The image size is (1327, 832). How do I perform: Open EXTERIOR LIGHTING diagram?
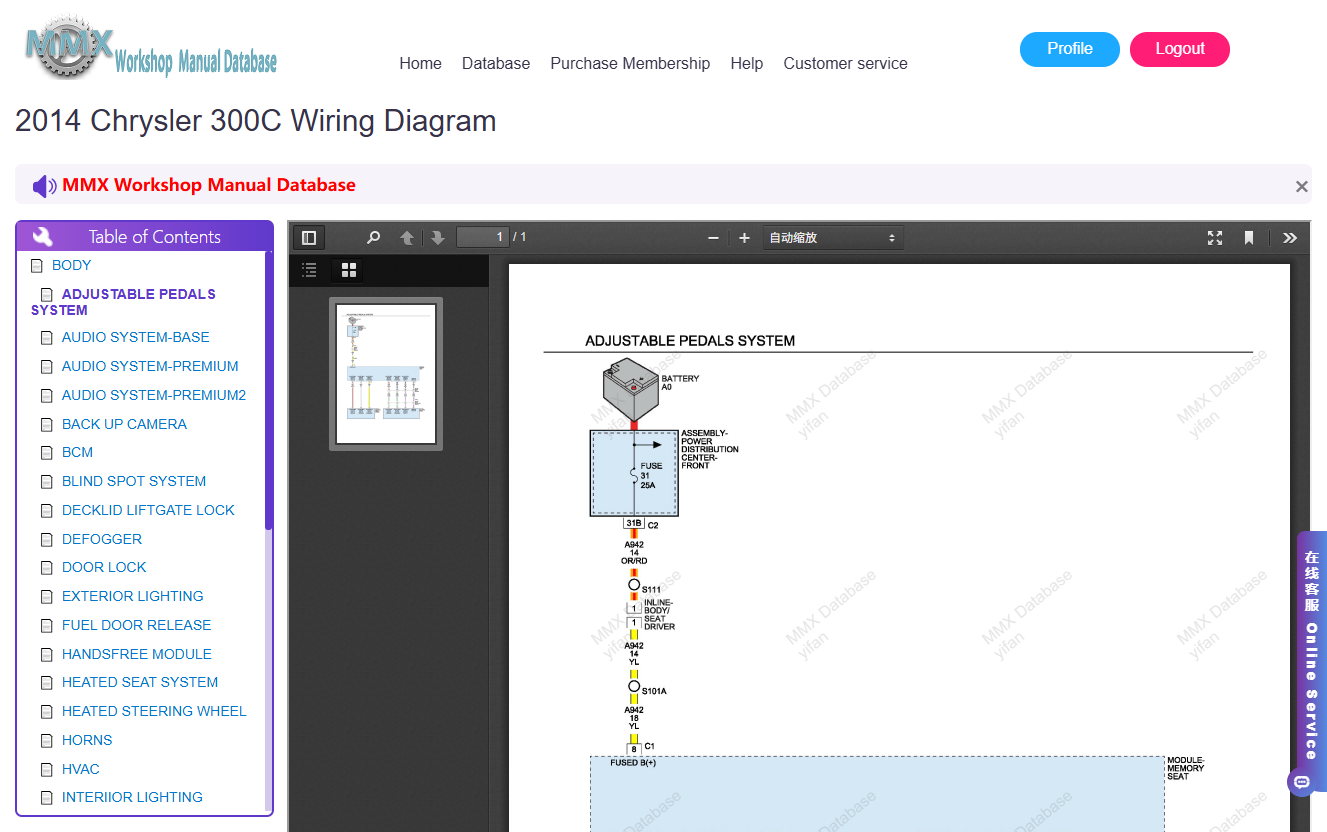[x=132, y=596]
